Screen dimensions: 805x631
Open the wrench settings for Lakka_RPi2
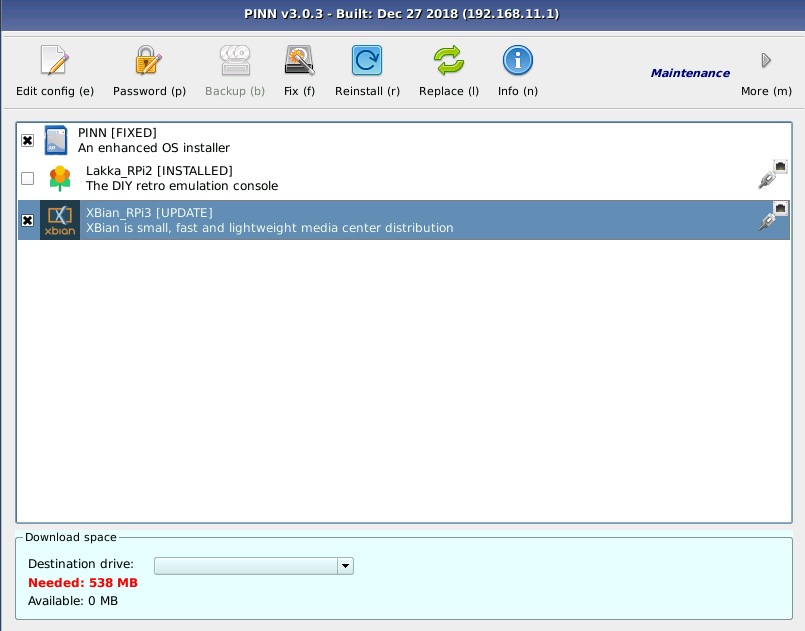click(x=766, y=180)
